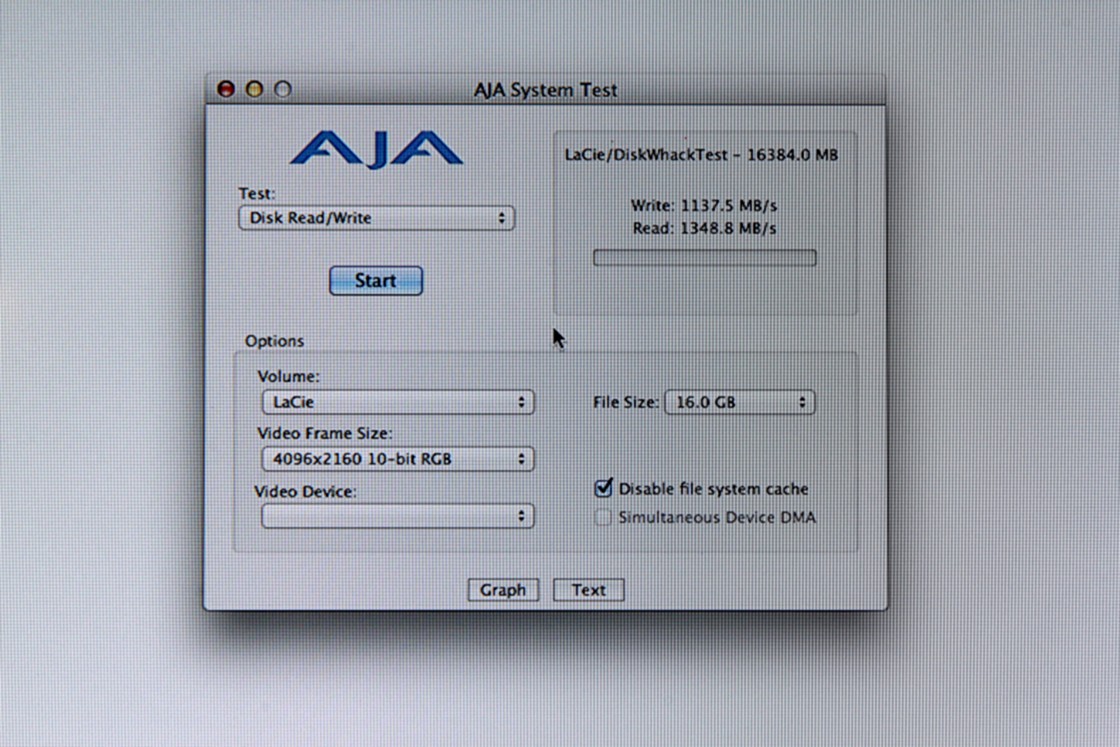Minimize the AJA System Test window
This screenshot has height=747, width=1120.
[254, 89]
